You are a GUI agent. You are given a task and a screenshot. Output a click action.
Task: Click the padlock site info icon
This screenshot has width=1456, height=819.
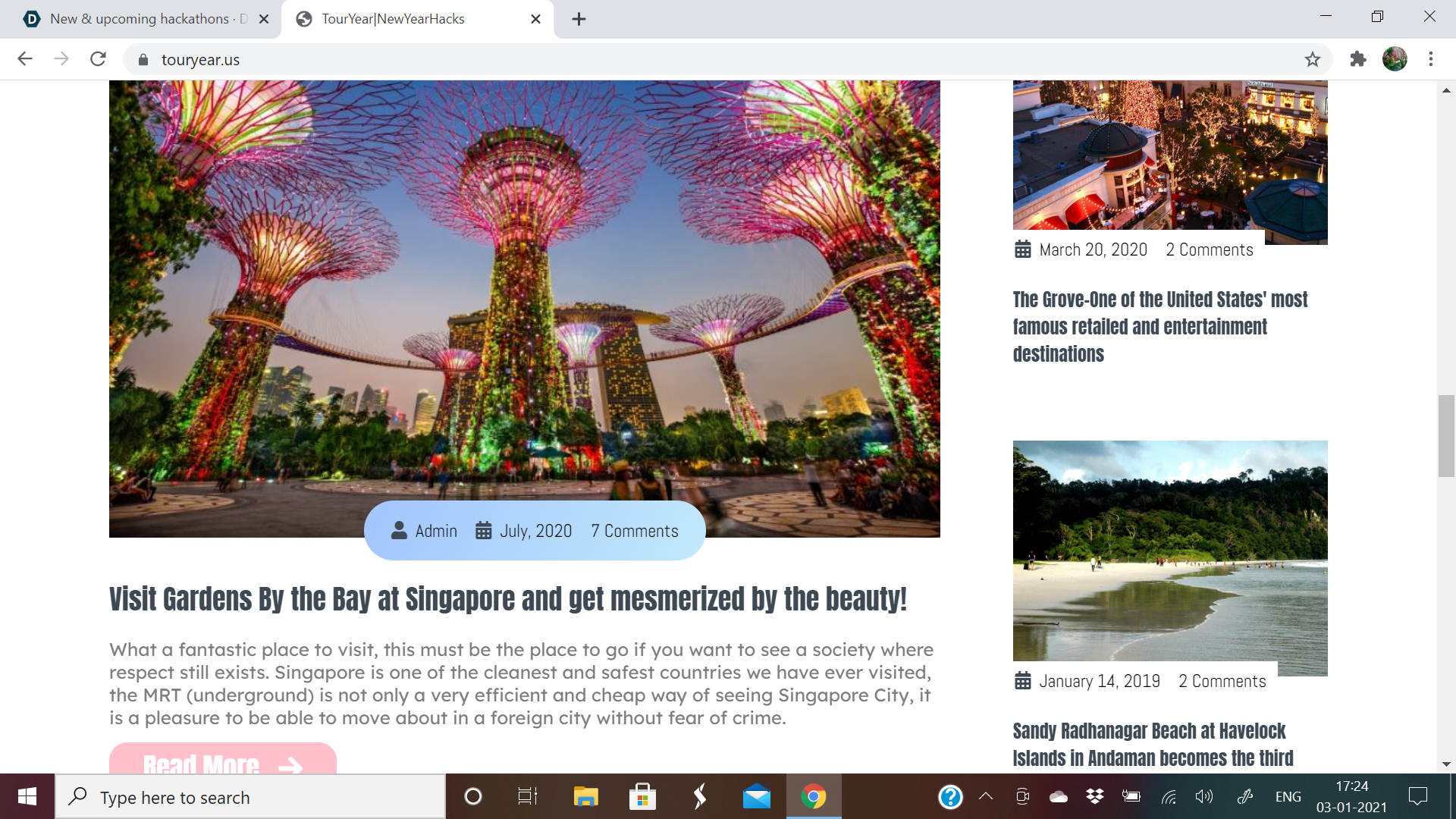[143, 60]
